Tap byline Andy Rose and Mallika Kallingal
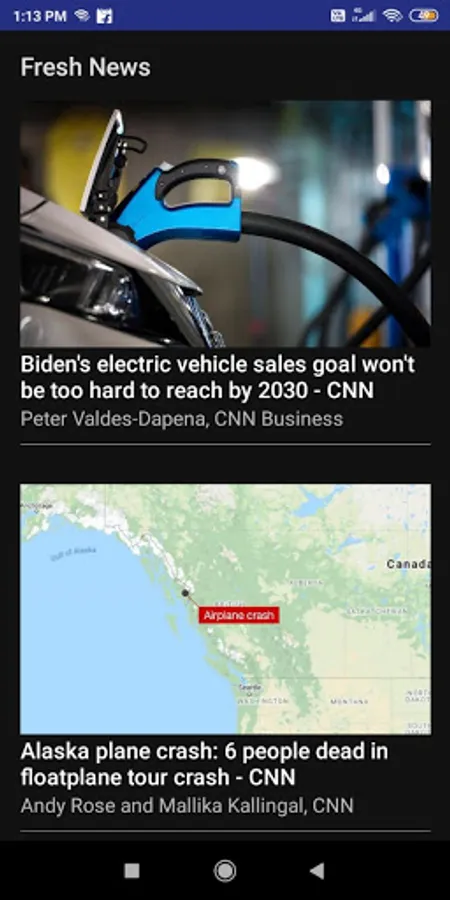Screen dimensions: 450x900 tap(187, 805)
